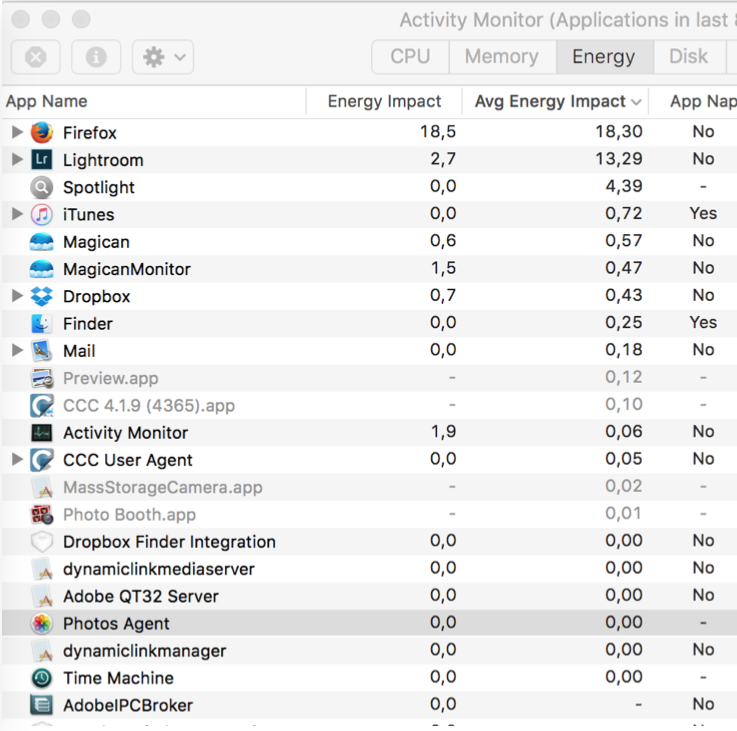Switch to the Memory tab
Screen dimensions: 737x731
[502, 56]
